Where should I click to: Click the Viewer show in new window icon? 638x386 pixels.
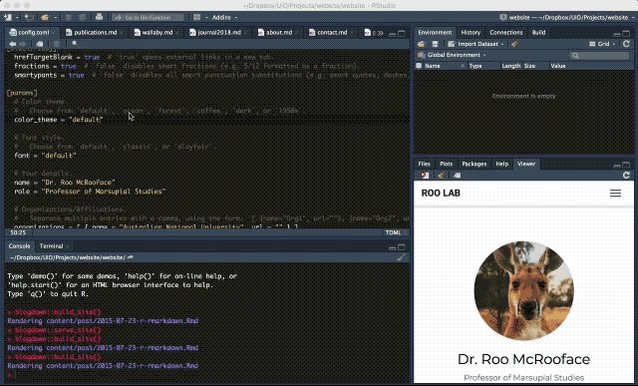tap(457, 175)
